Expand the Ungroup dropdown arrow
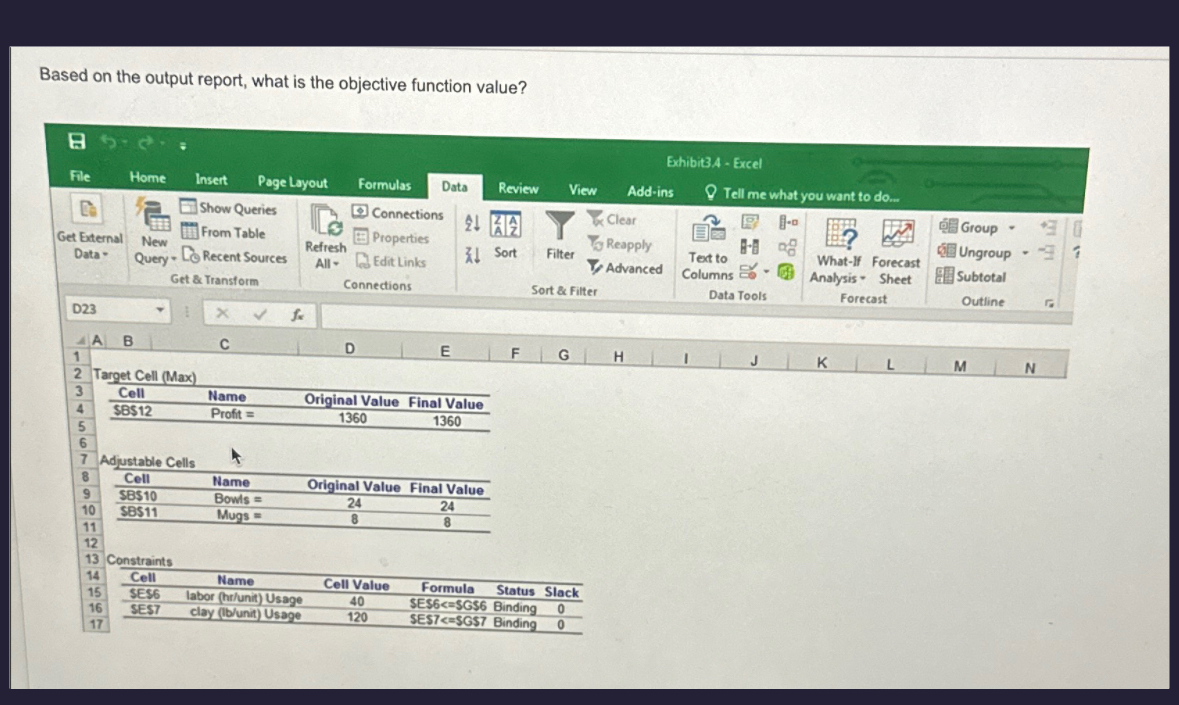 1025,253
